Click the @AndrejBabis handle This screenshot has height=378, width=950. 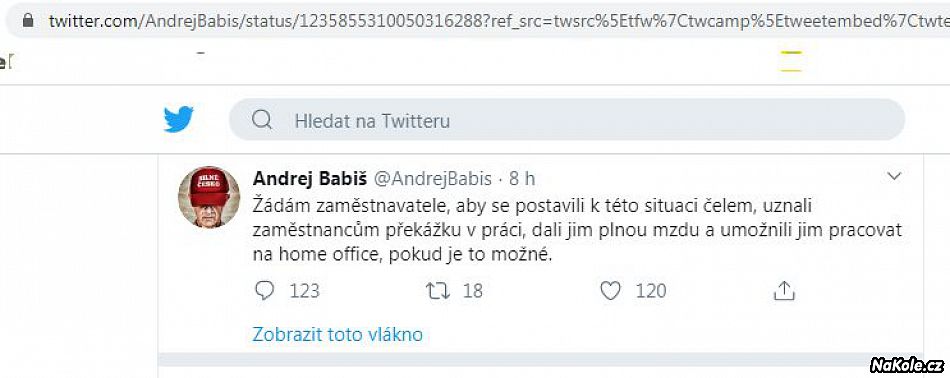tap(432, 179)
